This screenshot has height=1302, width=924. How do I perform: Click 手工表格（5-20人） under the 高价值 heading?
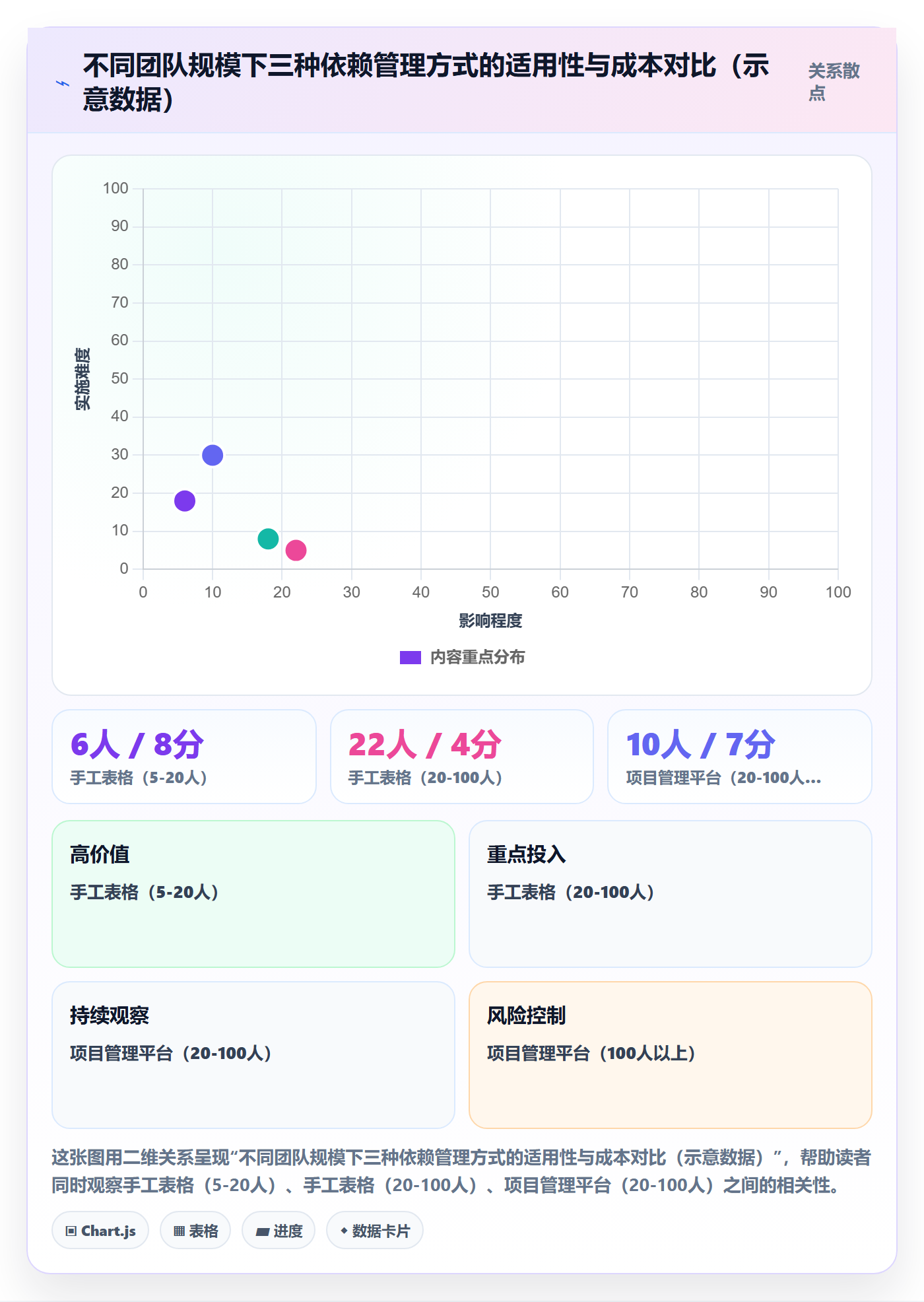145,892
